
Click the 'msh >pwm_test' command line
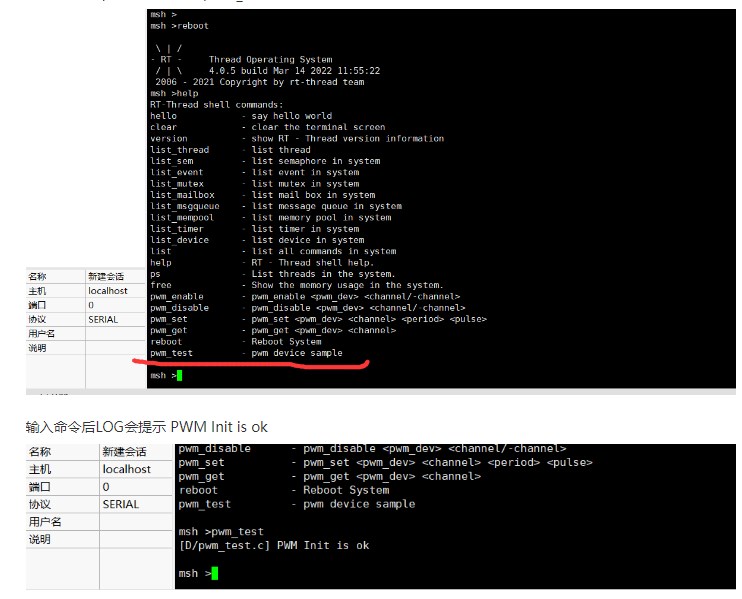[221, 532]
